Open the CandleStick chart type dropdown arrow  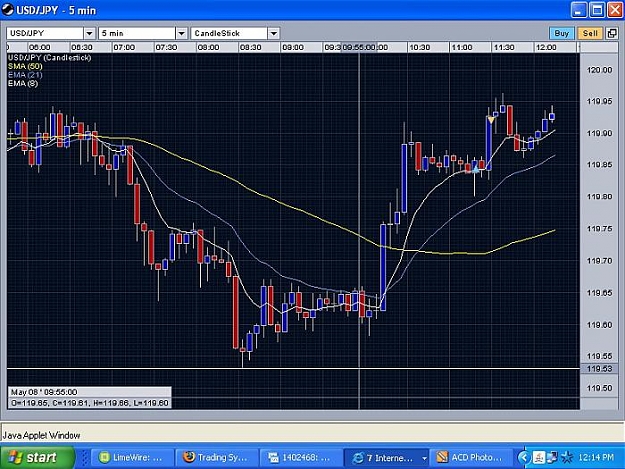(273, 33)
